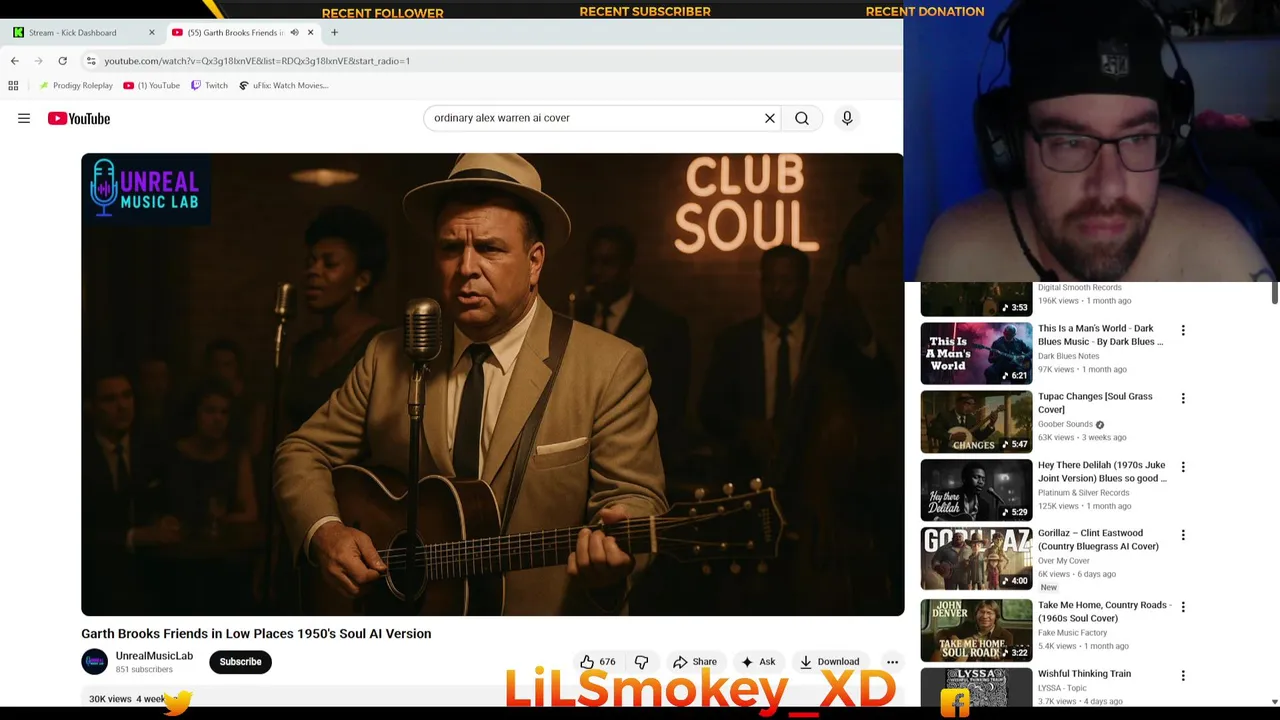Open the (1) YouTube bookmark
The height and width of the screenshot is (720, 1280).
[x=152, y=86]
